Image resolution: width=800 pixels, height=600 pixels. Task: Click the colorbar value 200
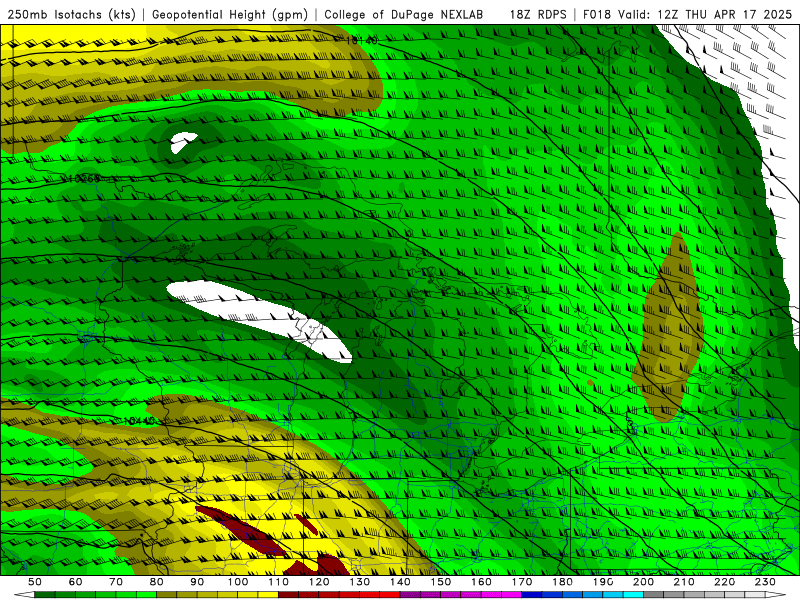click(x=643, y=582)
